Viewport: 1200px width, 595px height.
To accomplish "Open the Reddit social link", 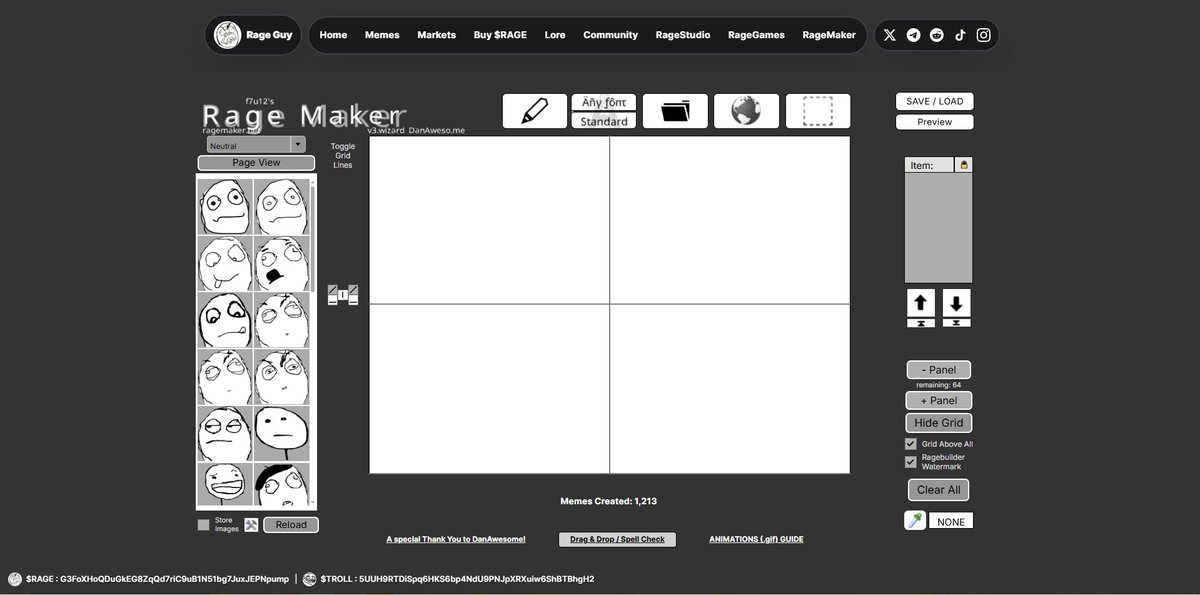I will click(937, 35).
